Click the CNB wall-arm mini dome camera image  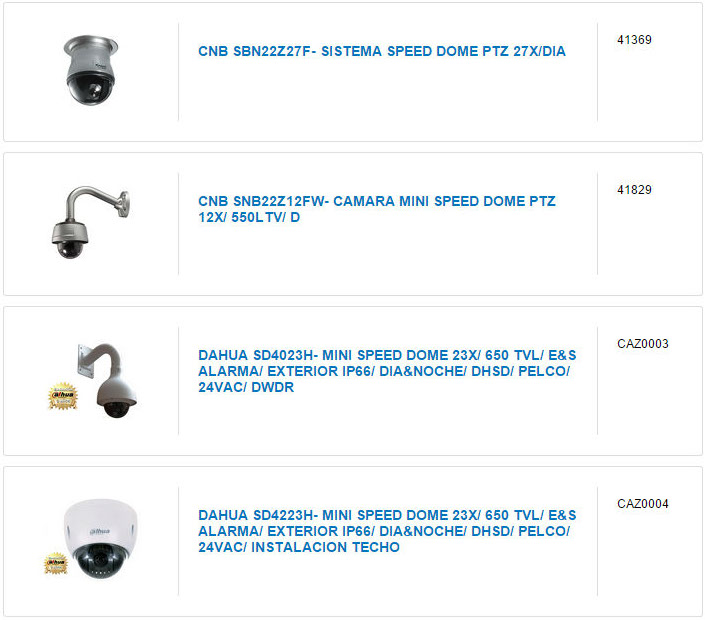[90, 222]
